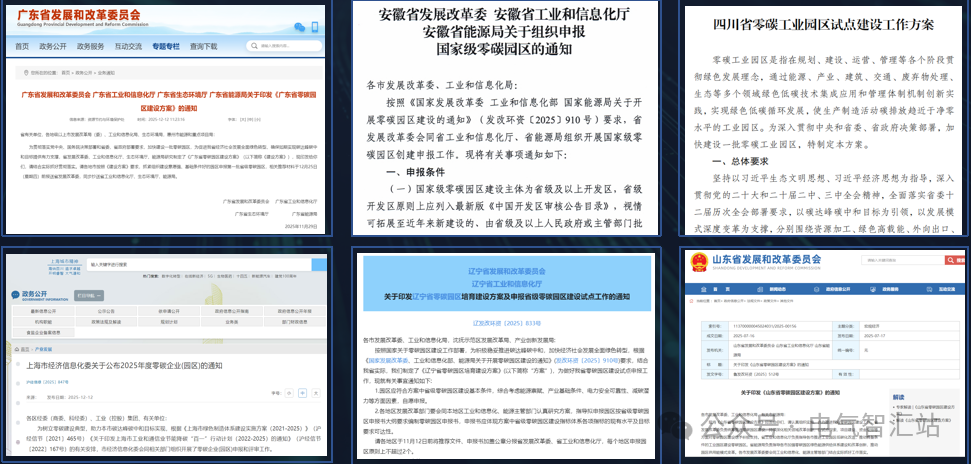Click the national emblem icon on the Shandong page

[x=699, y=262]
